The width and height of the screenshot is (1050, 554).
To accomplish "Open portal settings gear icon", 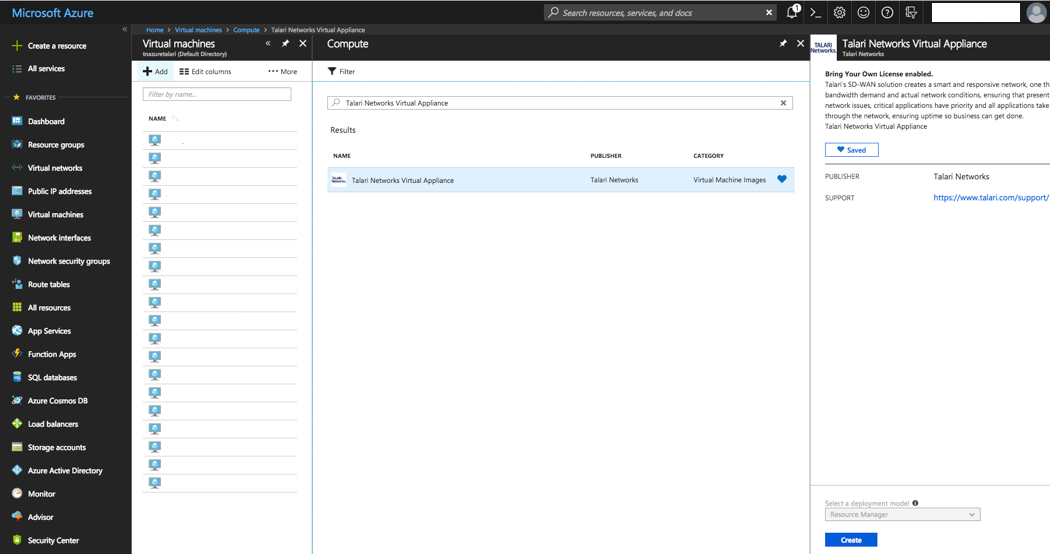I will point(840,13).
